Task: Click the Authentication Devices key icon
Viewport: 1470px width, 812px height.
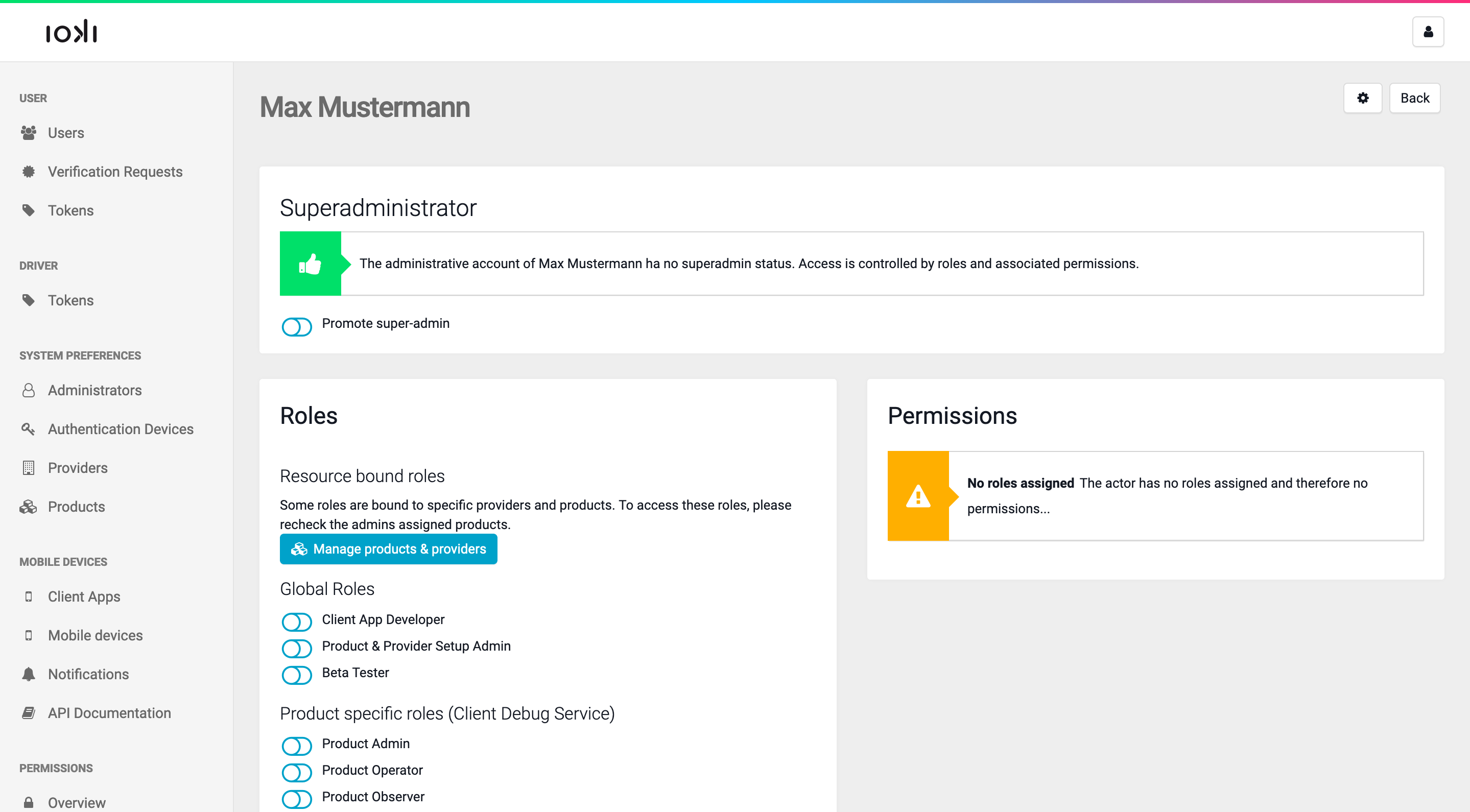Action: (x=29, y=429)
